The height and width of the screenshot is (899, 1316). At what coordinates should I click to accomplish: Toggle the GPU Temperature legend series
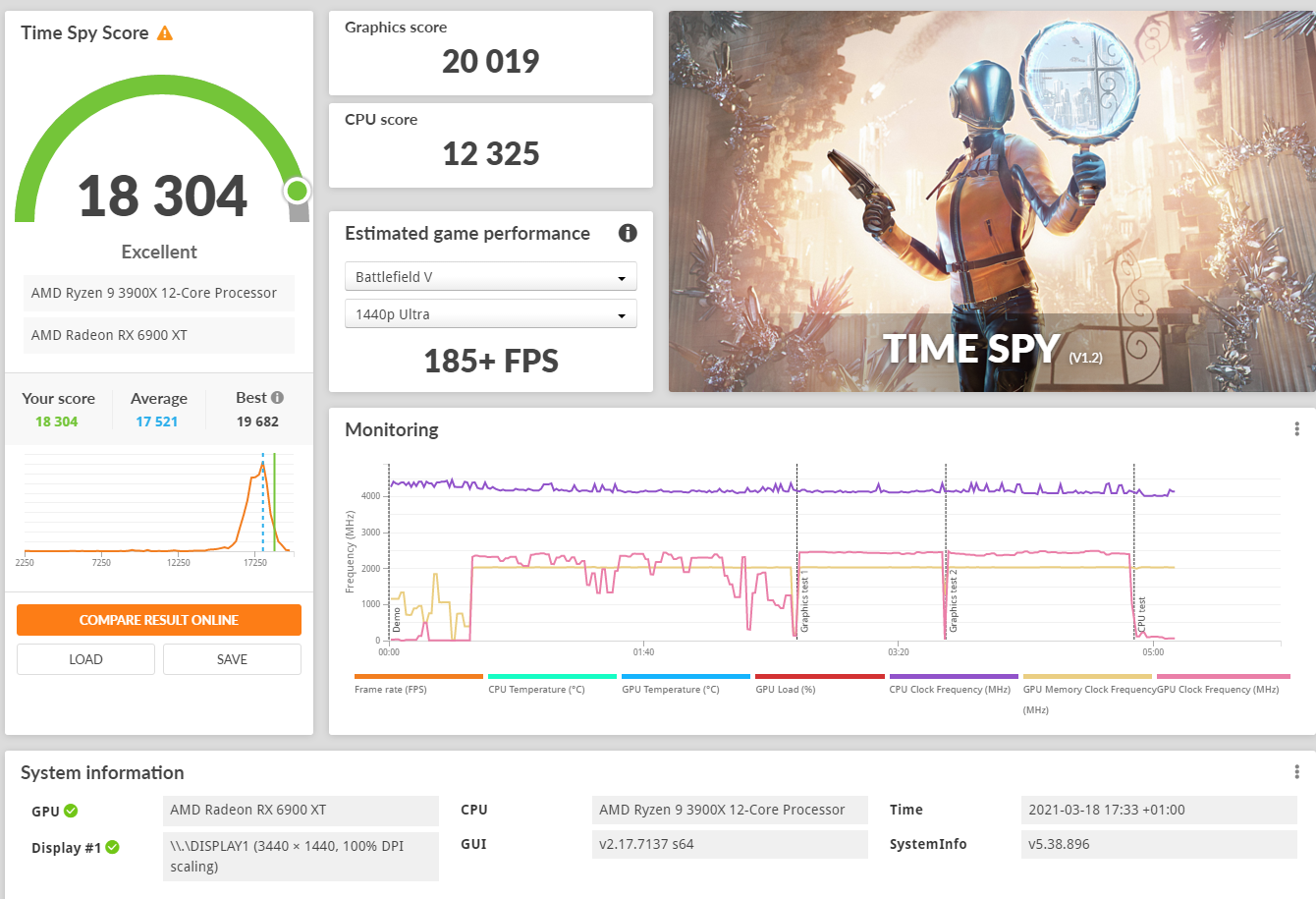(685, 683)
